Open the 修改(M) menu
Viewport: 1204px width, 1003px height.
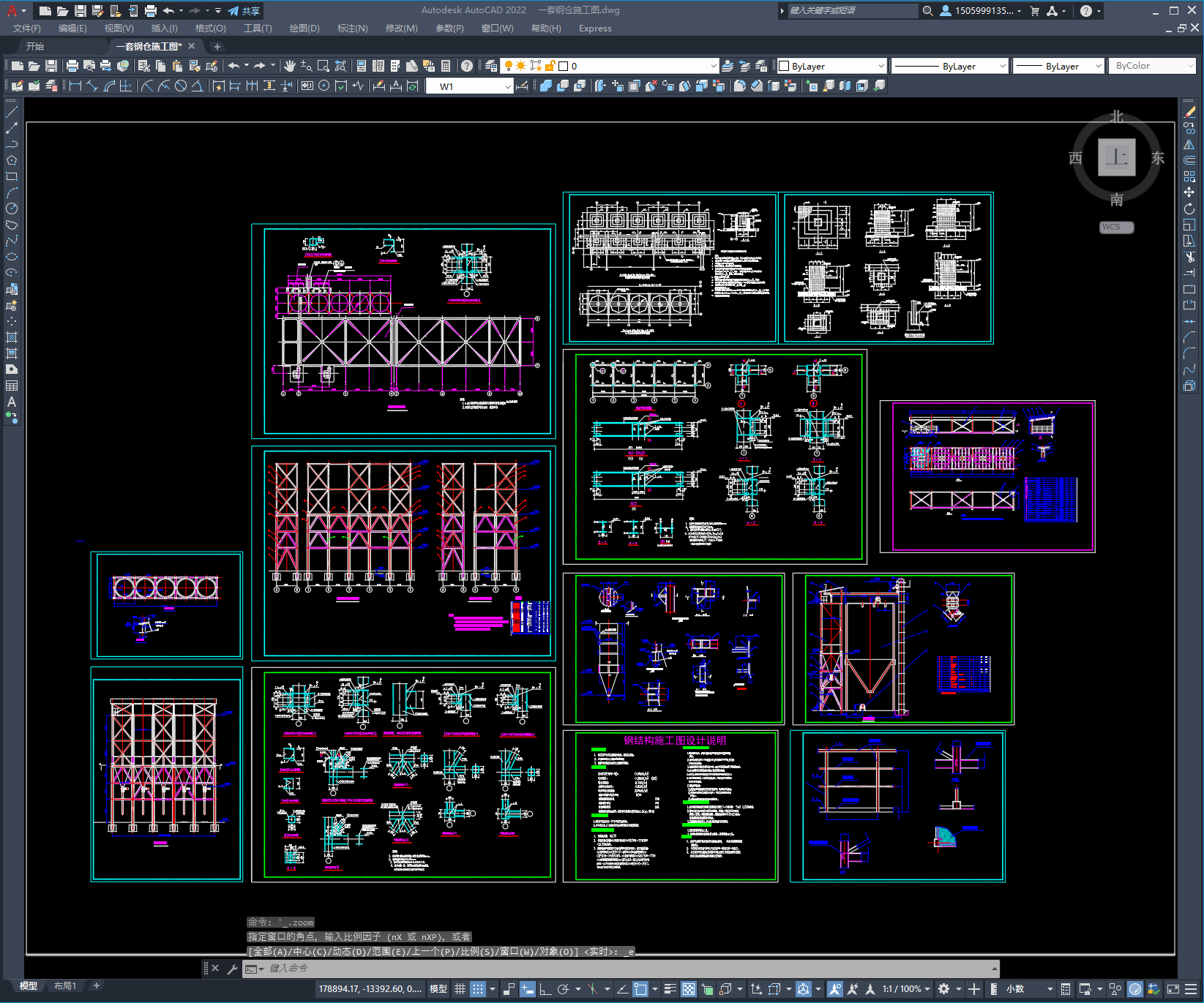coord(401,29)
